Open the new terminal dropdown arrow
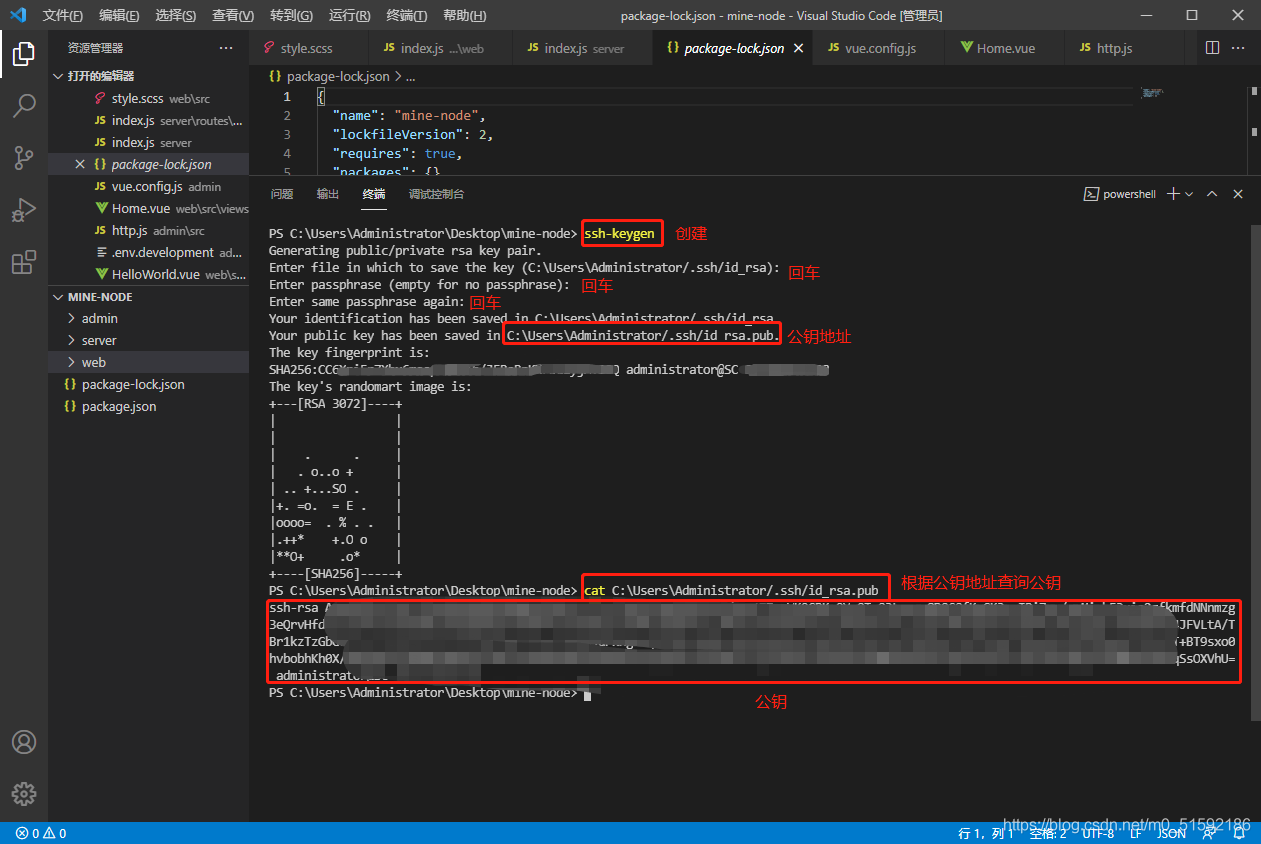This screenshot has width=1261, height=844. (x=1189, y=194)
